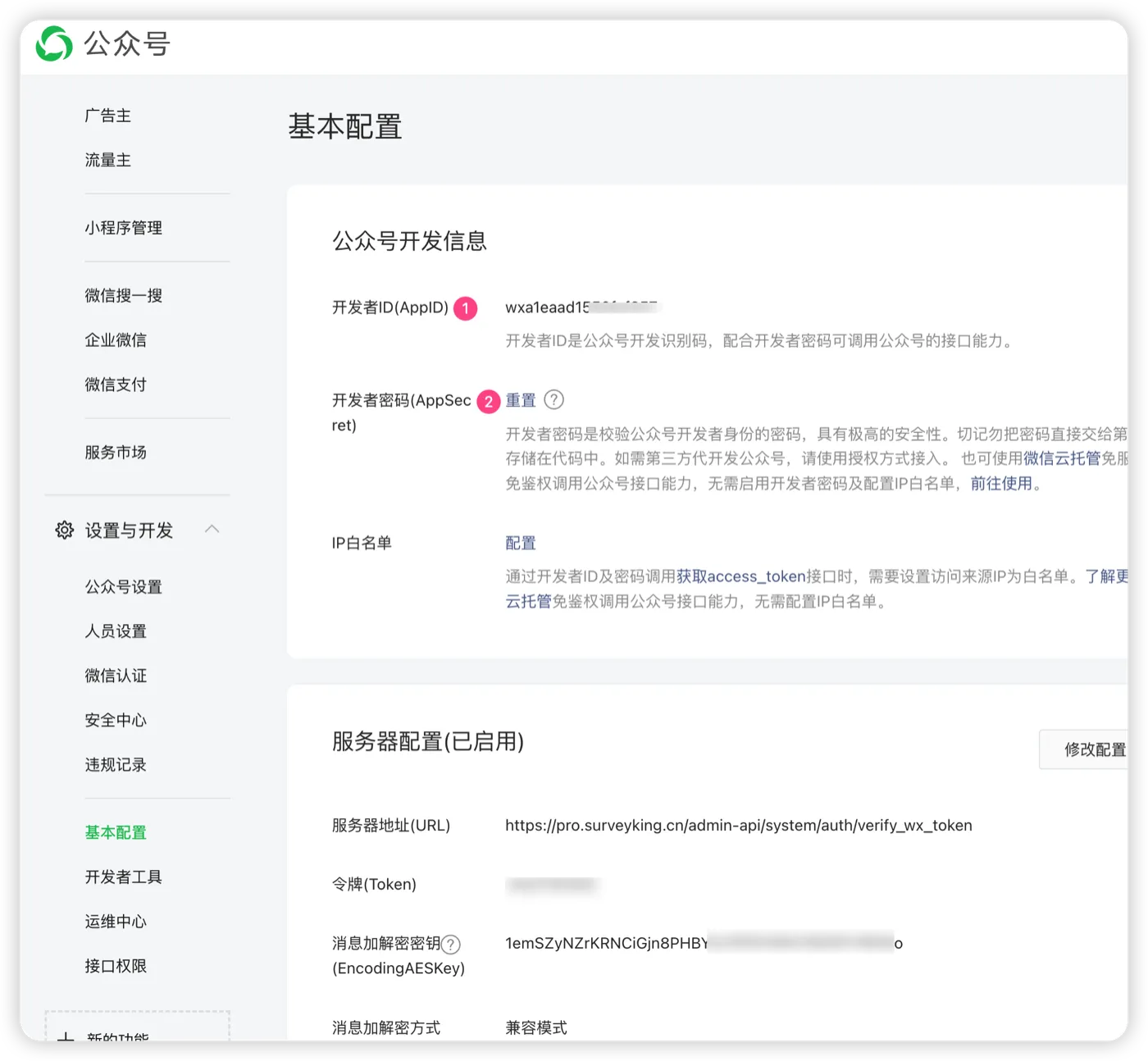Click the help icon beside 消息加解密密钥

451,945
